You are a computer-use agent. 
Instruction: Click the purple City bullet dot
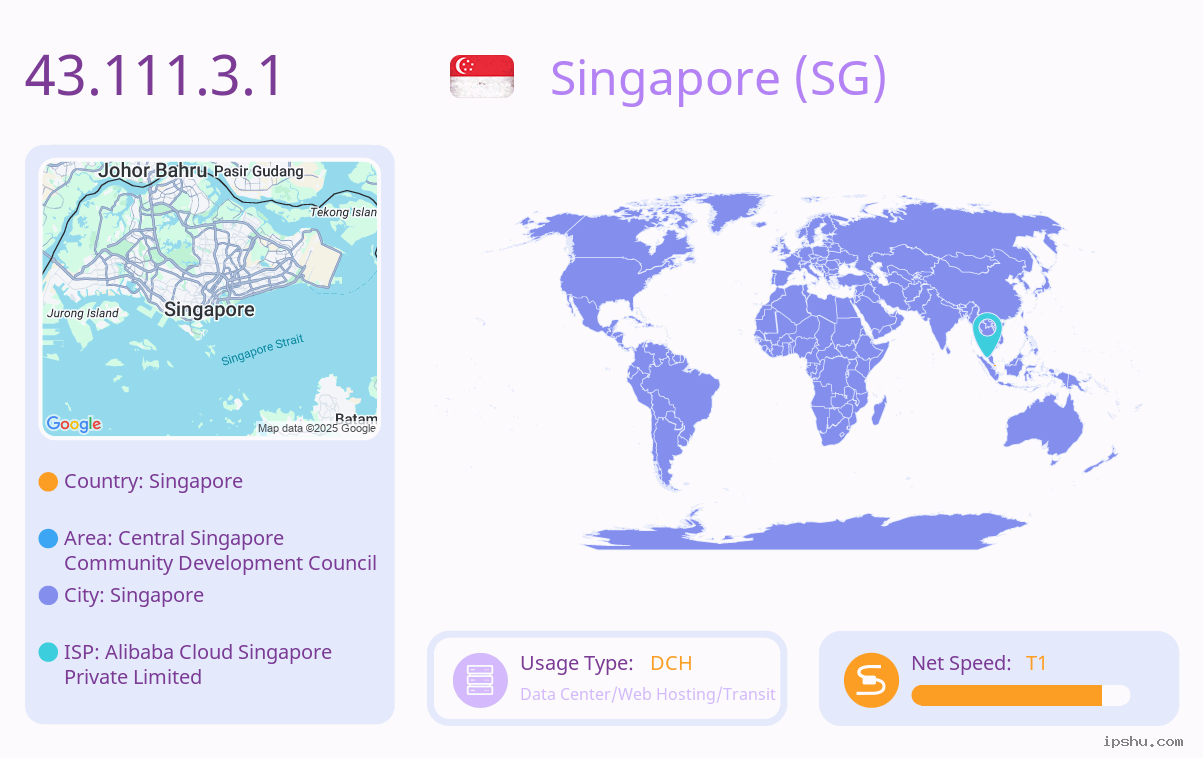coord(48,596)
